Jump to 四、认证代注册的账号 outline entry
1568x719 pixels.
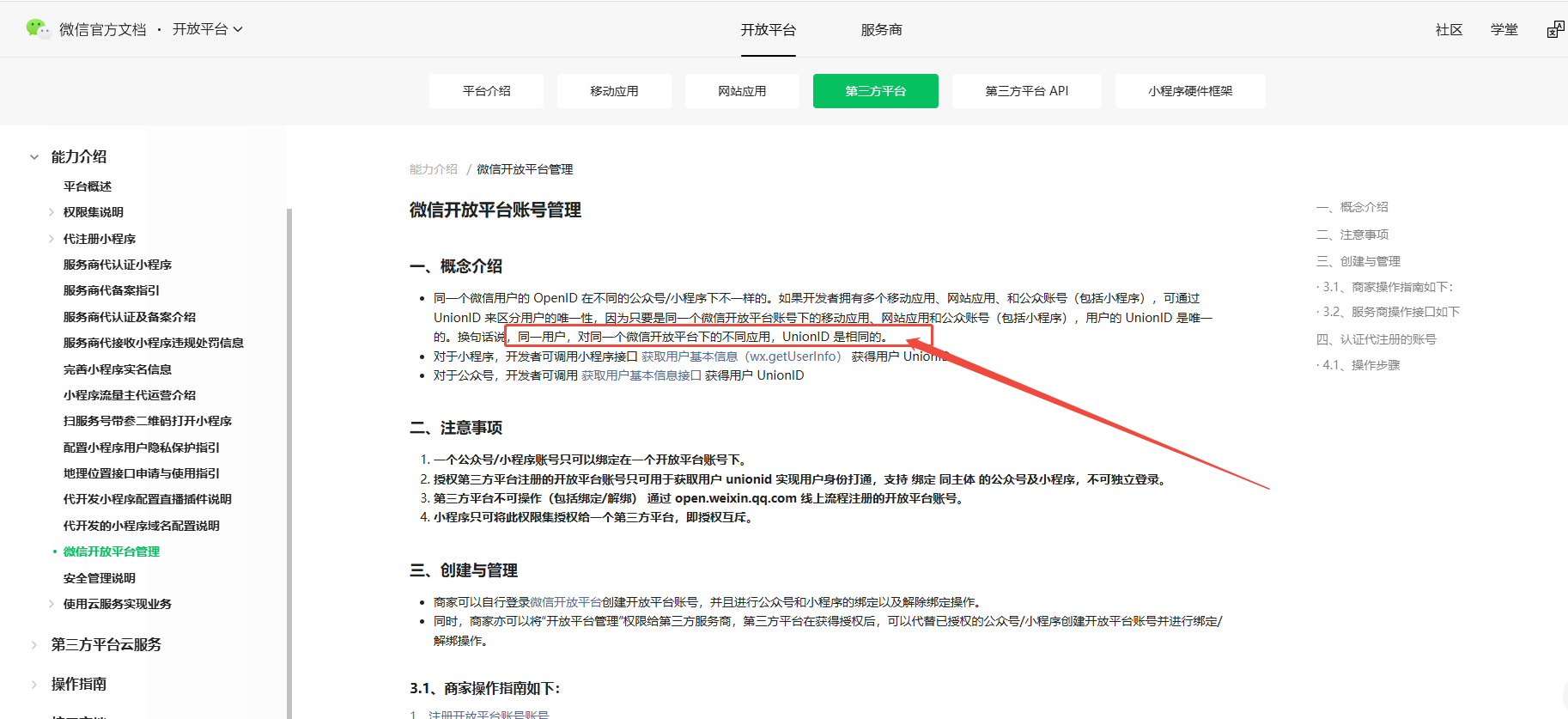pyautogui.click(x=1377, y=339)
